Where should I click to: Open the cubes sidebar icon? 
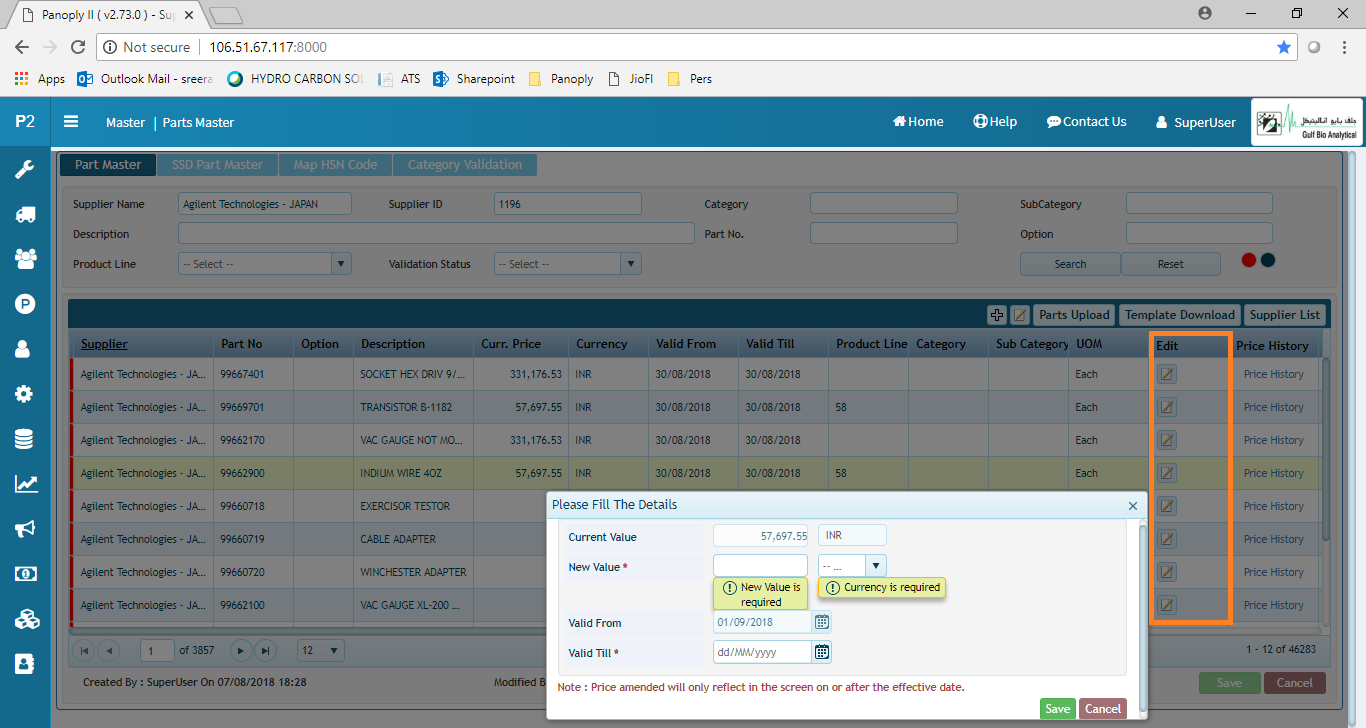[25, 619]
